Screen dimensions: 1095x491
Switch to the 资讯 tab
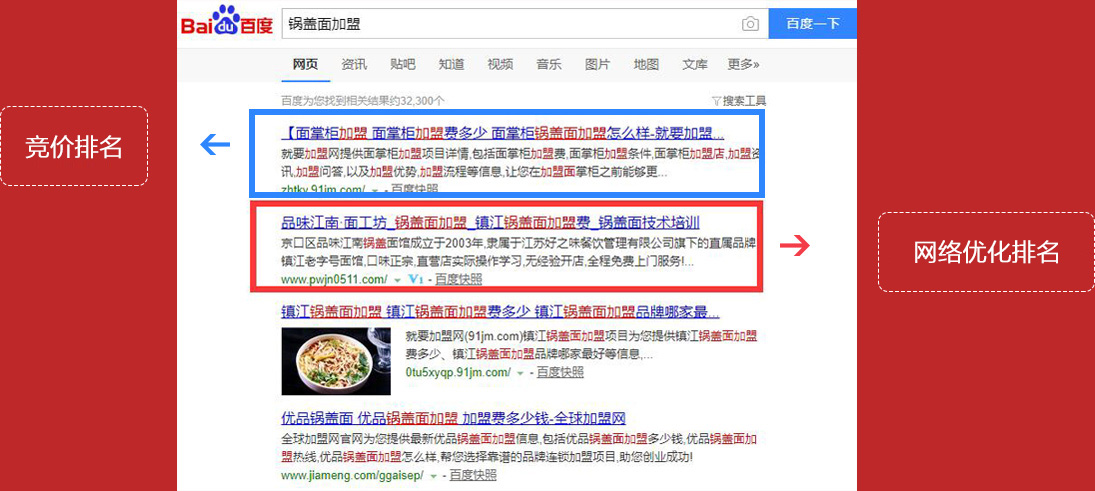354,64
